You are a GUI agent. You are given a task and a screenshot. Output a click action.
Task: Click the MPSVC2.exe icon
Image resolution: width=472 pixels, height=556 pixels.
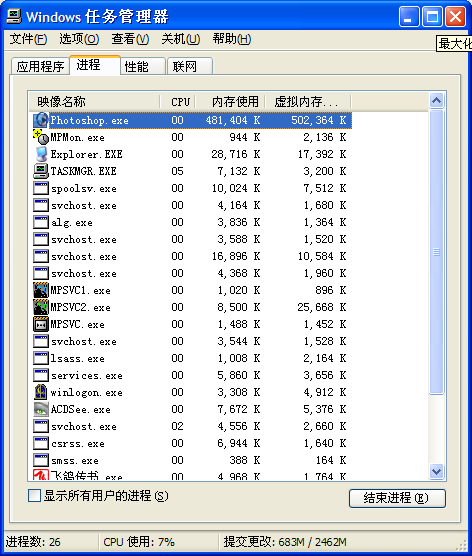(40, 307)
